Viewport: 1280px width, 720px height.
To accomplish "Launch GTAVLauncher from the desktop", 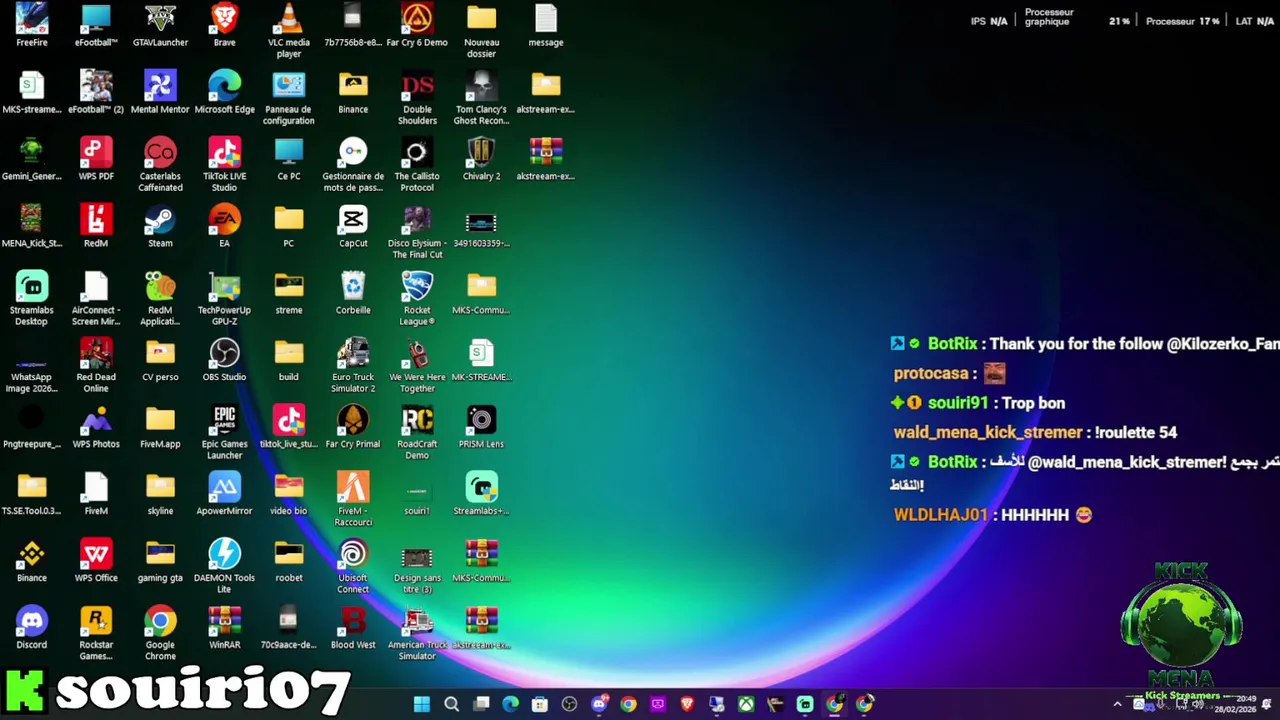I will point(160,26).
